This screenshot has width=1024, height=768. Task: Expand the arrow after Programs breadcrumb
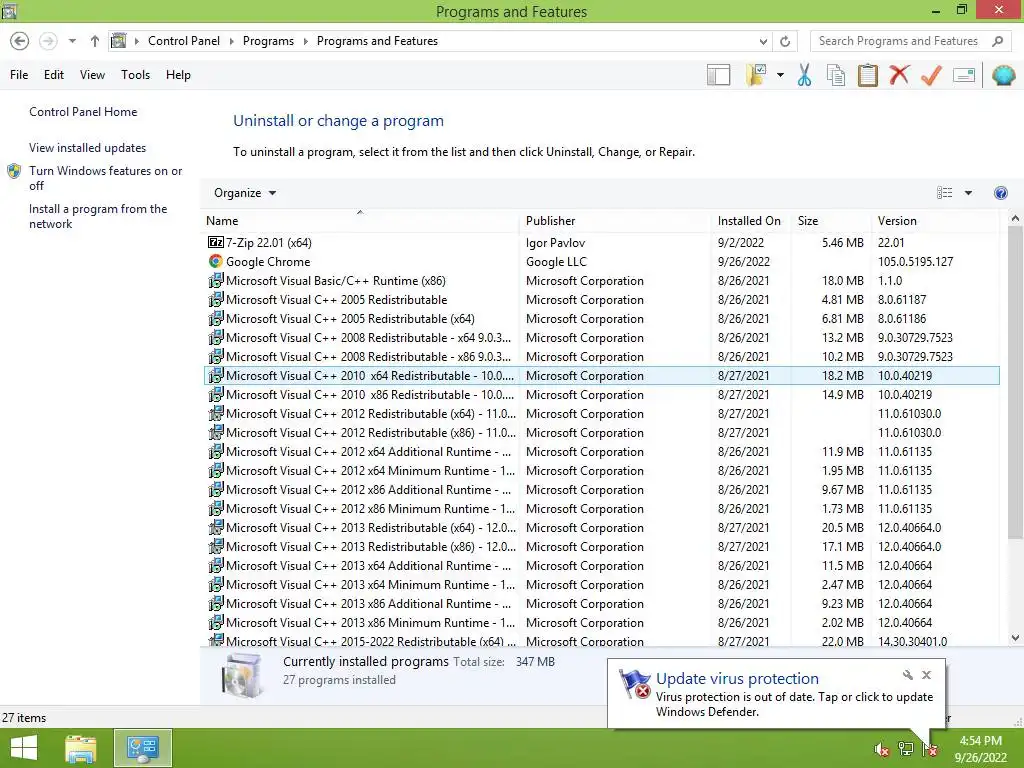coord(305,41)
